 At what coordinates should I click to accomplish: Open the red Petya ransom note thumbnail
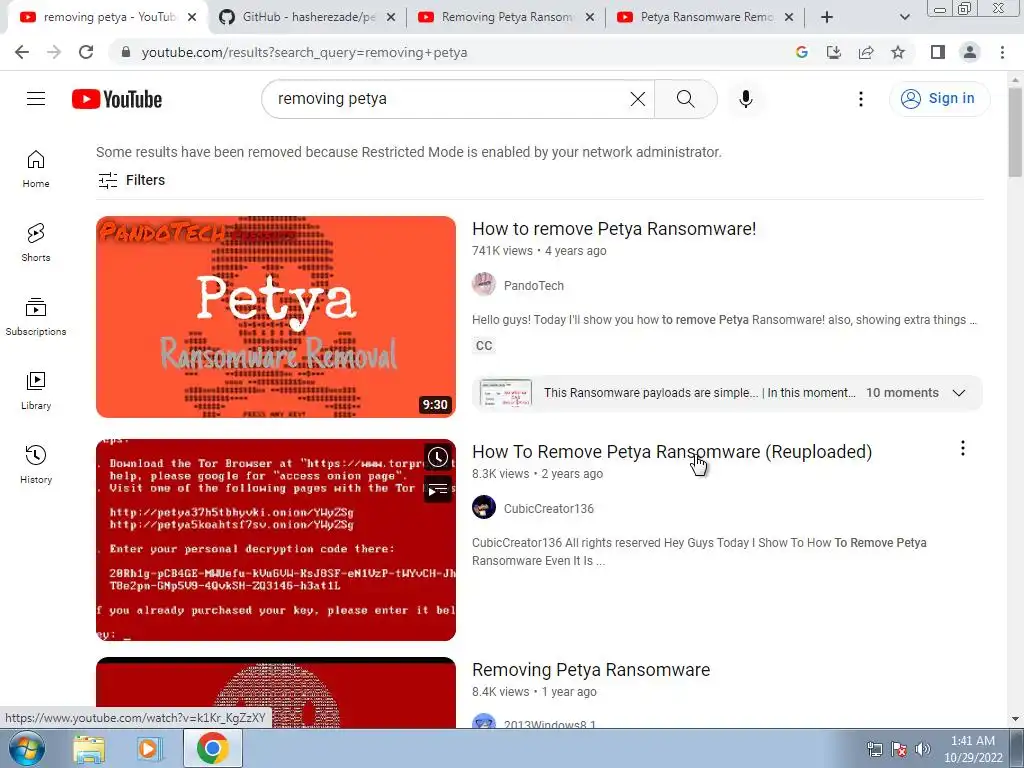[x=276, y=539]
